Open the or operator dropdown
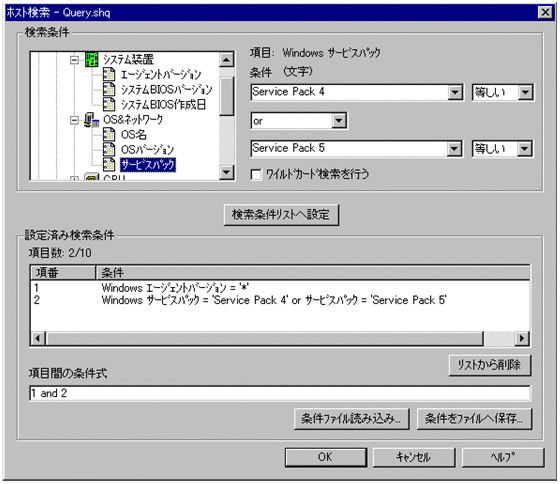The image size is (560, 484). coord(339,121)
